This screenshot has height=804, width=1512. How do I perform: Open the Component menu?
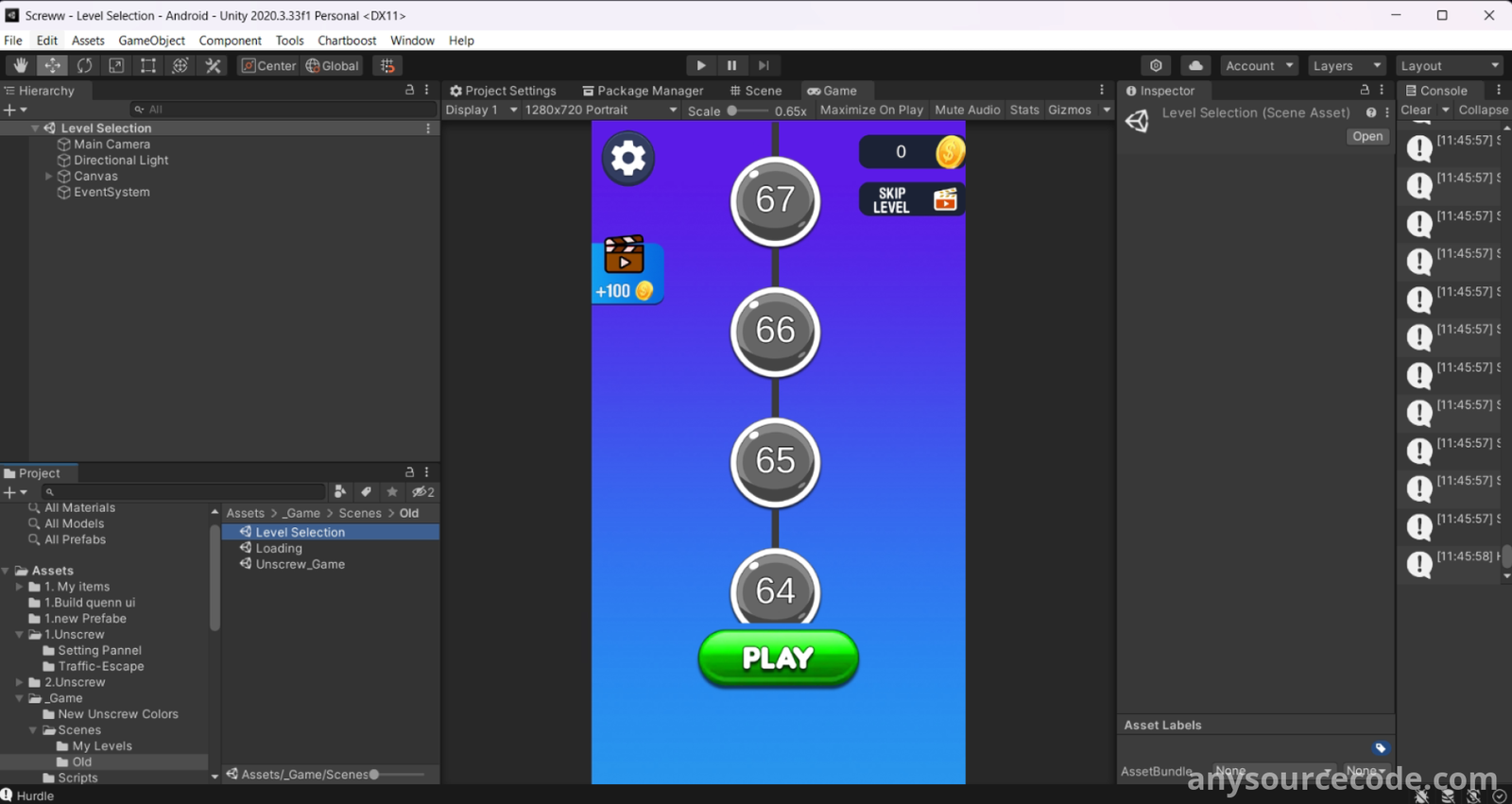pos(230,41)
